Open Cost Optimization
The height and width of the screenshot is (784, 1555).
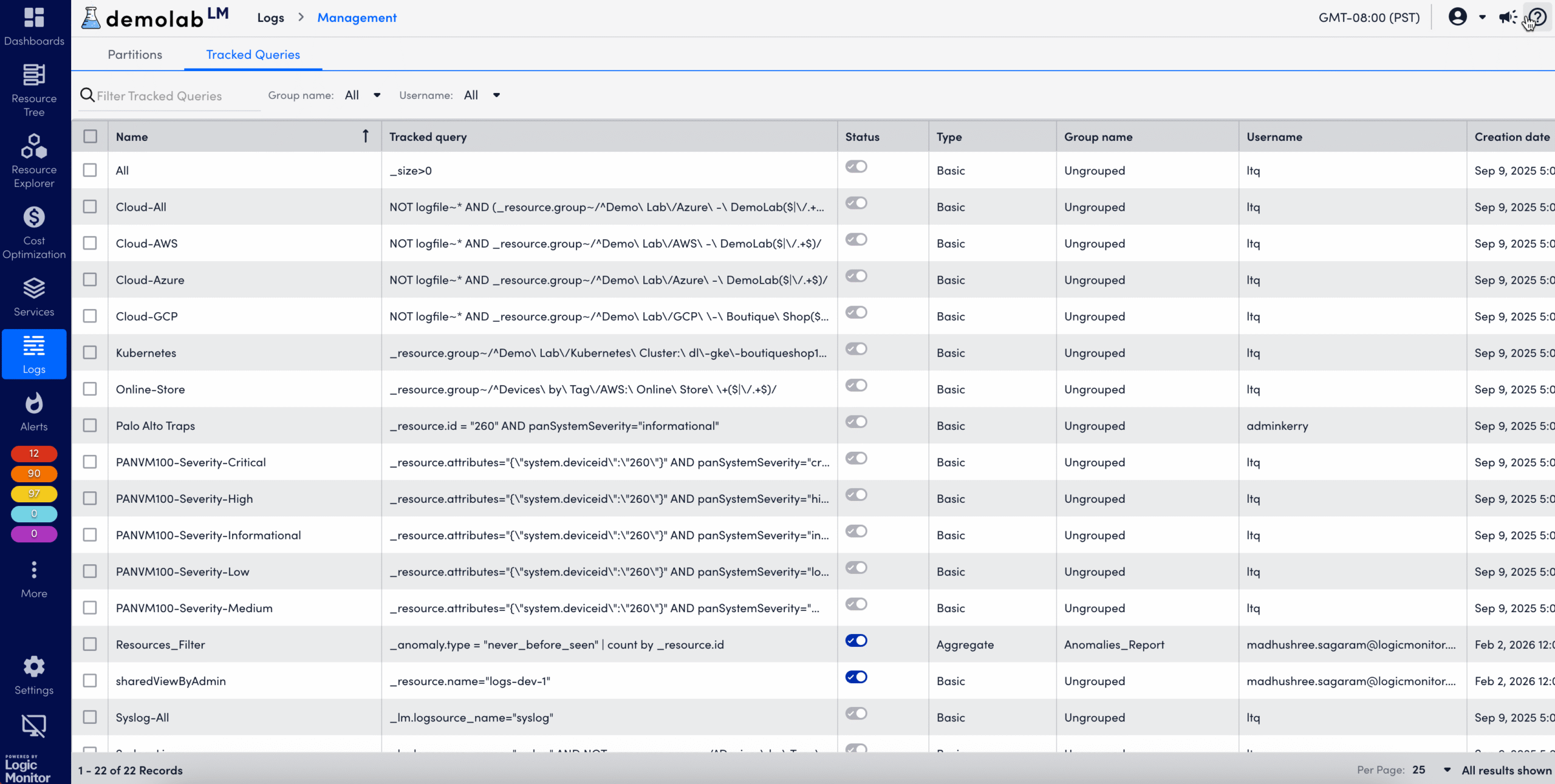pos(33,230)
